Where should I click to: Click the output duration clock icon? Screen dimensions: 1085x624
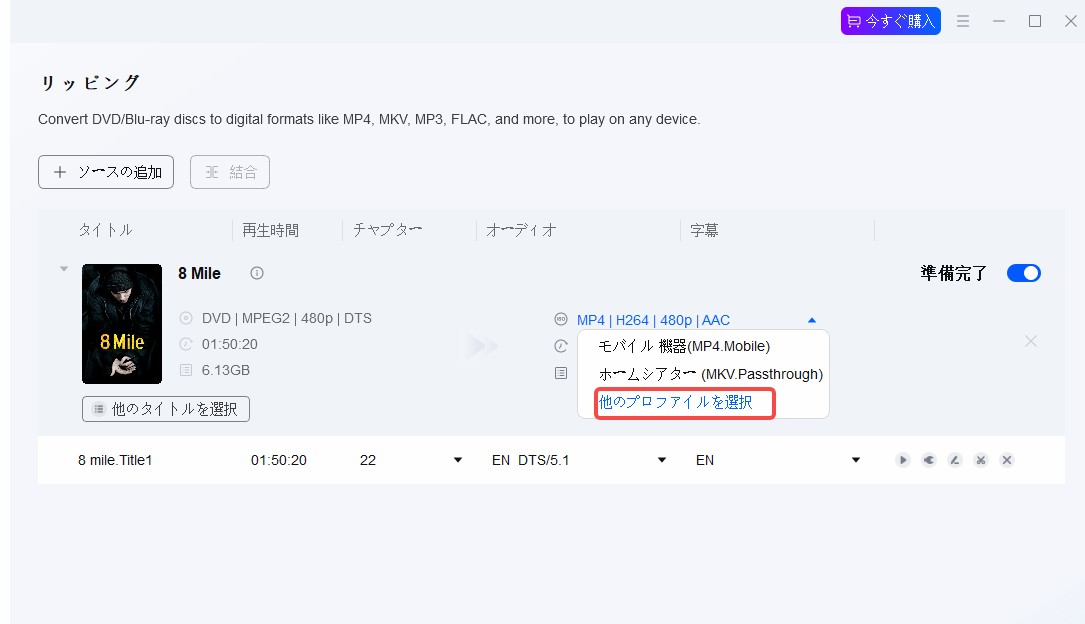(560, 346)
